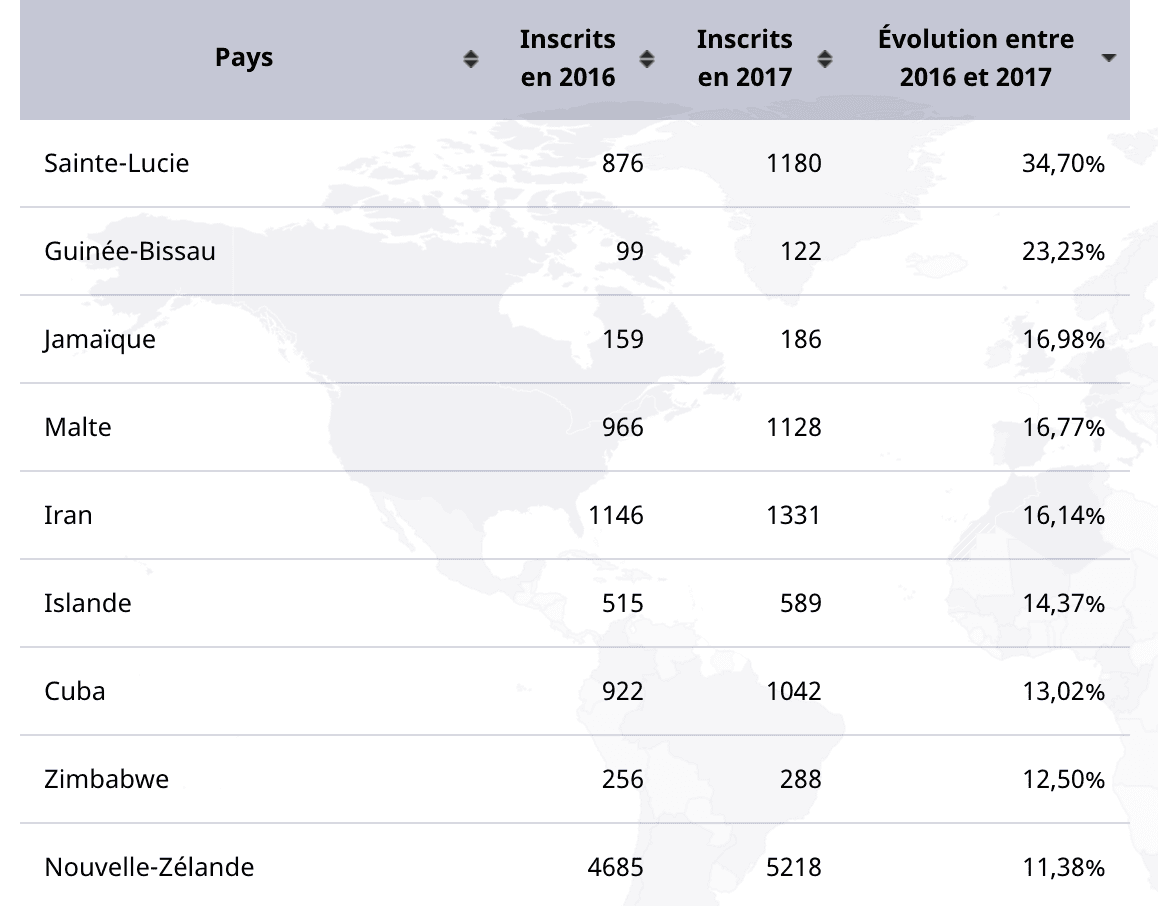This screenshot has height=906, width=1158.
Task: Select the Inscrits en 2017 header text
Action: [x=745, y=58]
